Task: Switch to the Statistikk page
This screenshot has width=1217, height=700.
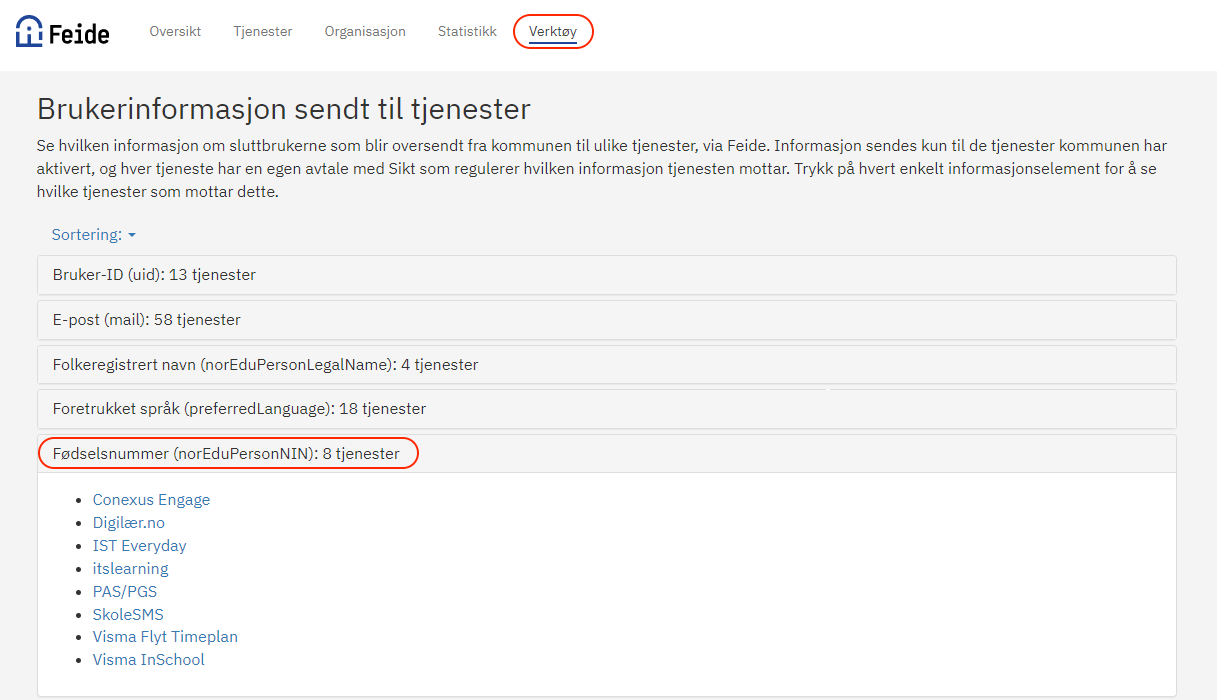Action: (x=467, y=31)
